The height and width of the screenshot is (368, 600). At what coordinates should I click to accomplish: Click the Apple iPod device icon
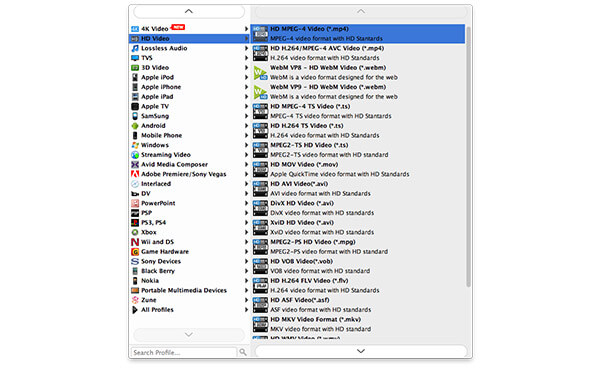coord(135,77)
